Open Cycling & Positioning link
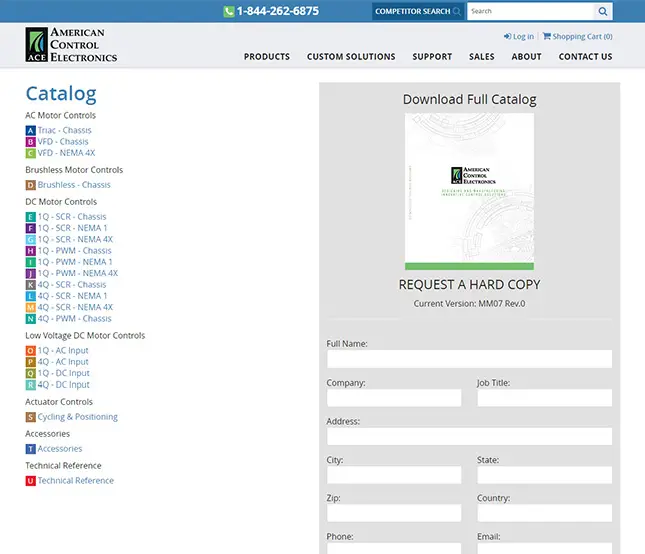The image size is (645, 554). click(78, 417)
